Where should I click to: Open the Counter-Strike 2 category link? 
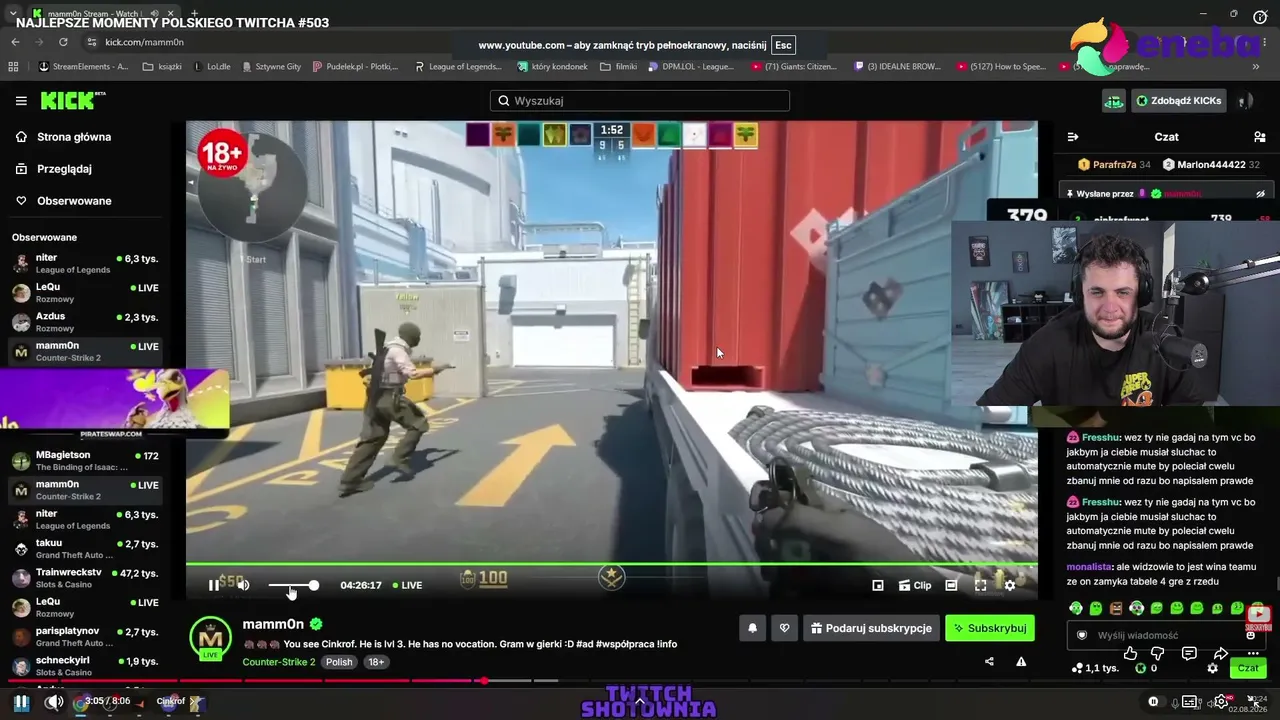(x=279, y=662)
